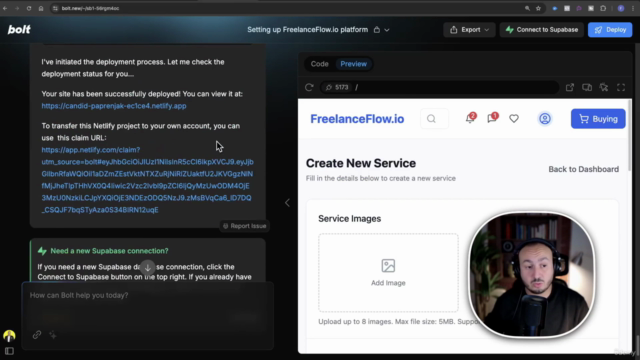Go back in the browser
Image resolution: width=640 pixels, height=360 pixels.
[x=5, y=8]
